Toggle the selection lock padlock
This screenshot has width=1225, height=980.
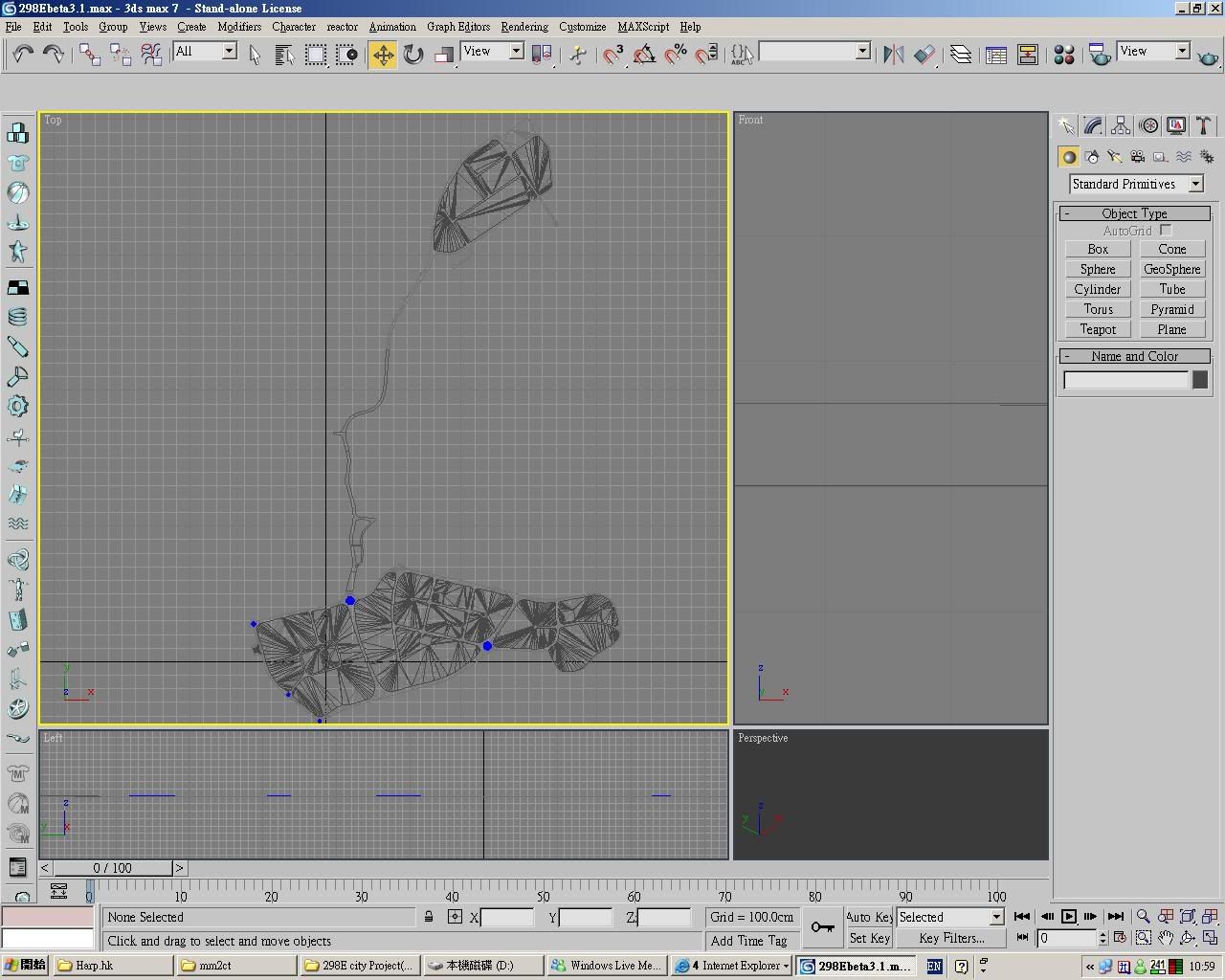click(429, 917)
